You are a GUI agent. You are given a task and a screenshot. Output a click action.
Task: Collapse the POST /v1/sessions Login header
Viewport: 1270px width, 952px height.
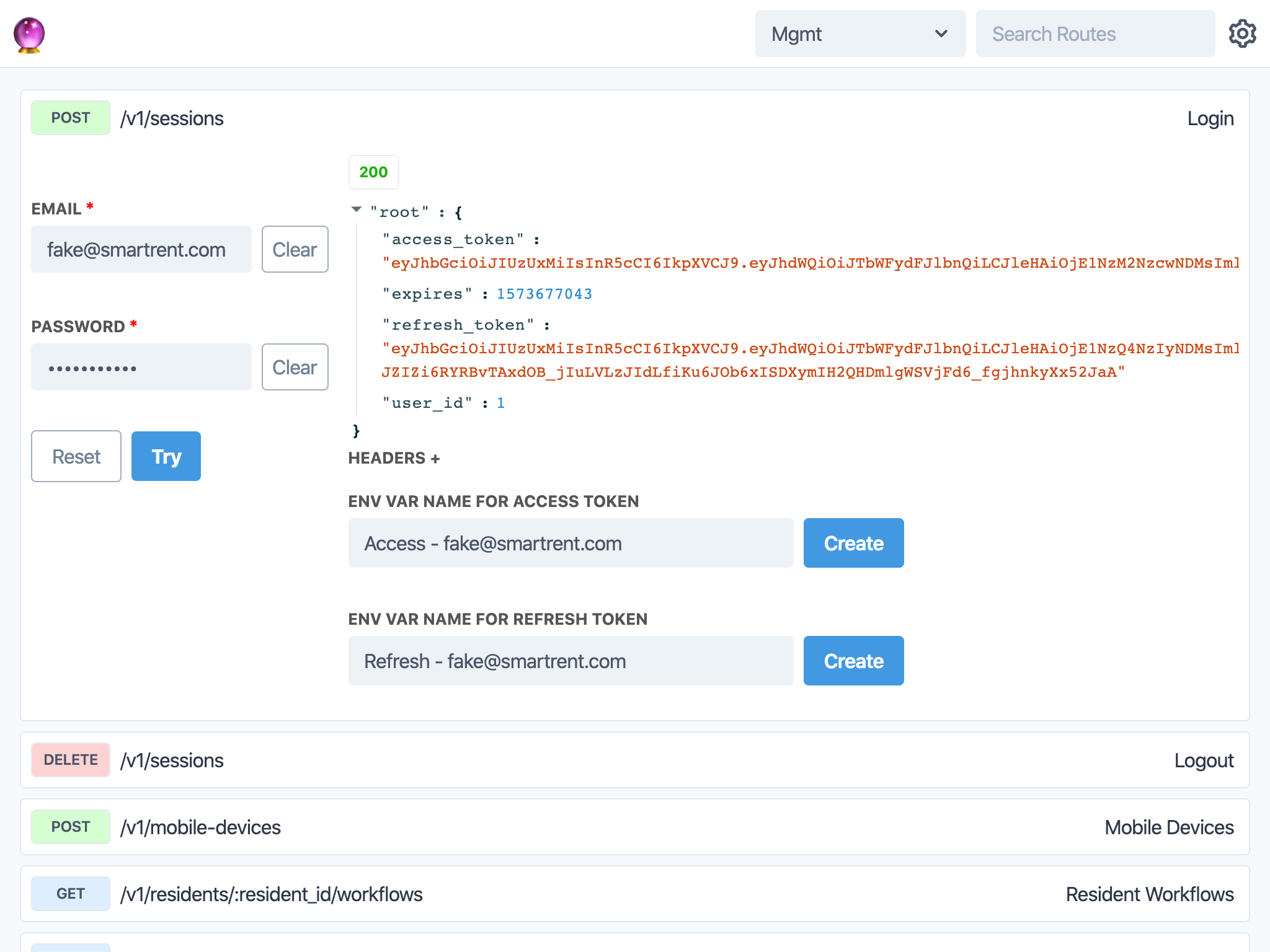634,118
